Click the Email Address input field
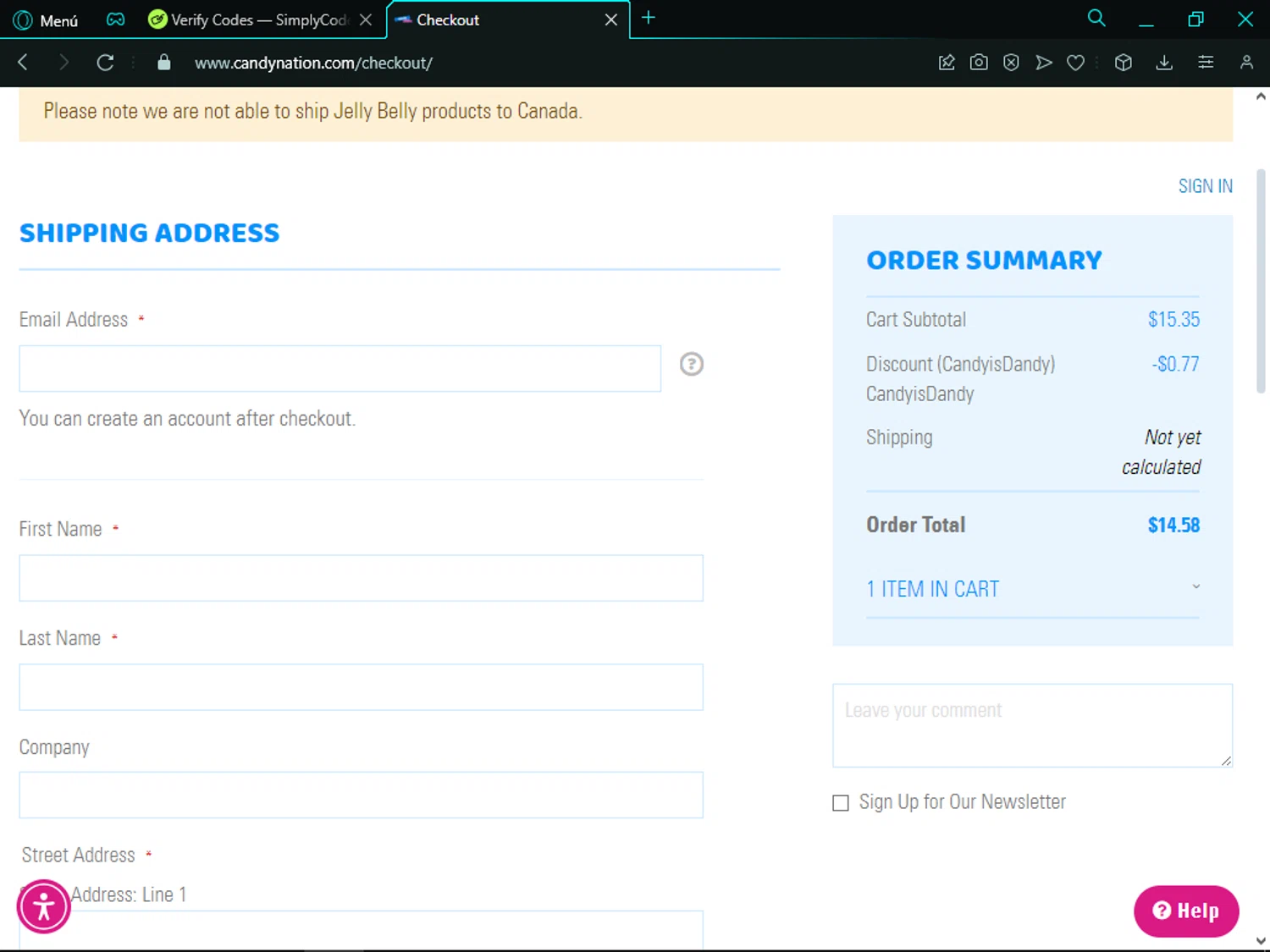 point(340,368)
